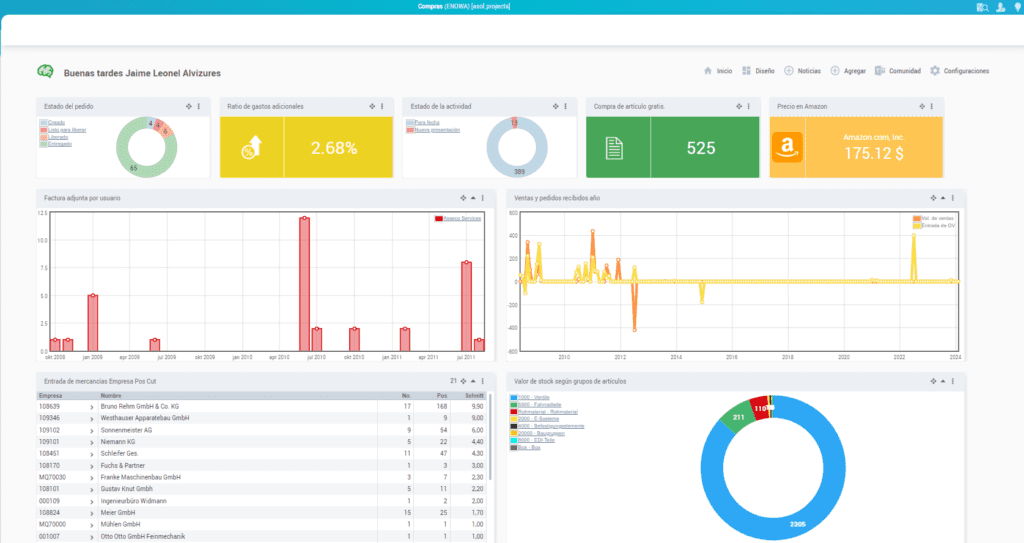Click the Agregar plus icon

[x=835, y=71]
